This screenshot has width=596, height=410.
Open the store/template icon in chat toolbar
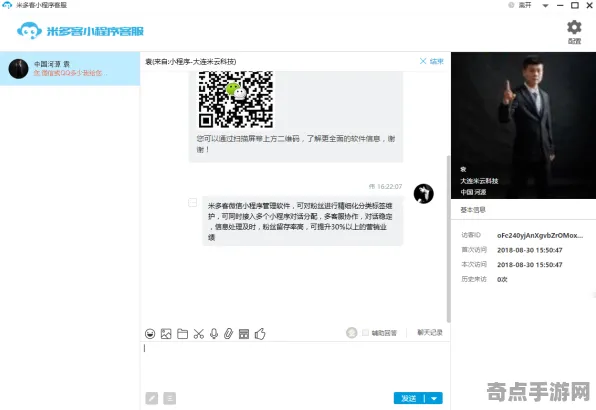[244, 334]
